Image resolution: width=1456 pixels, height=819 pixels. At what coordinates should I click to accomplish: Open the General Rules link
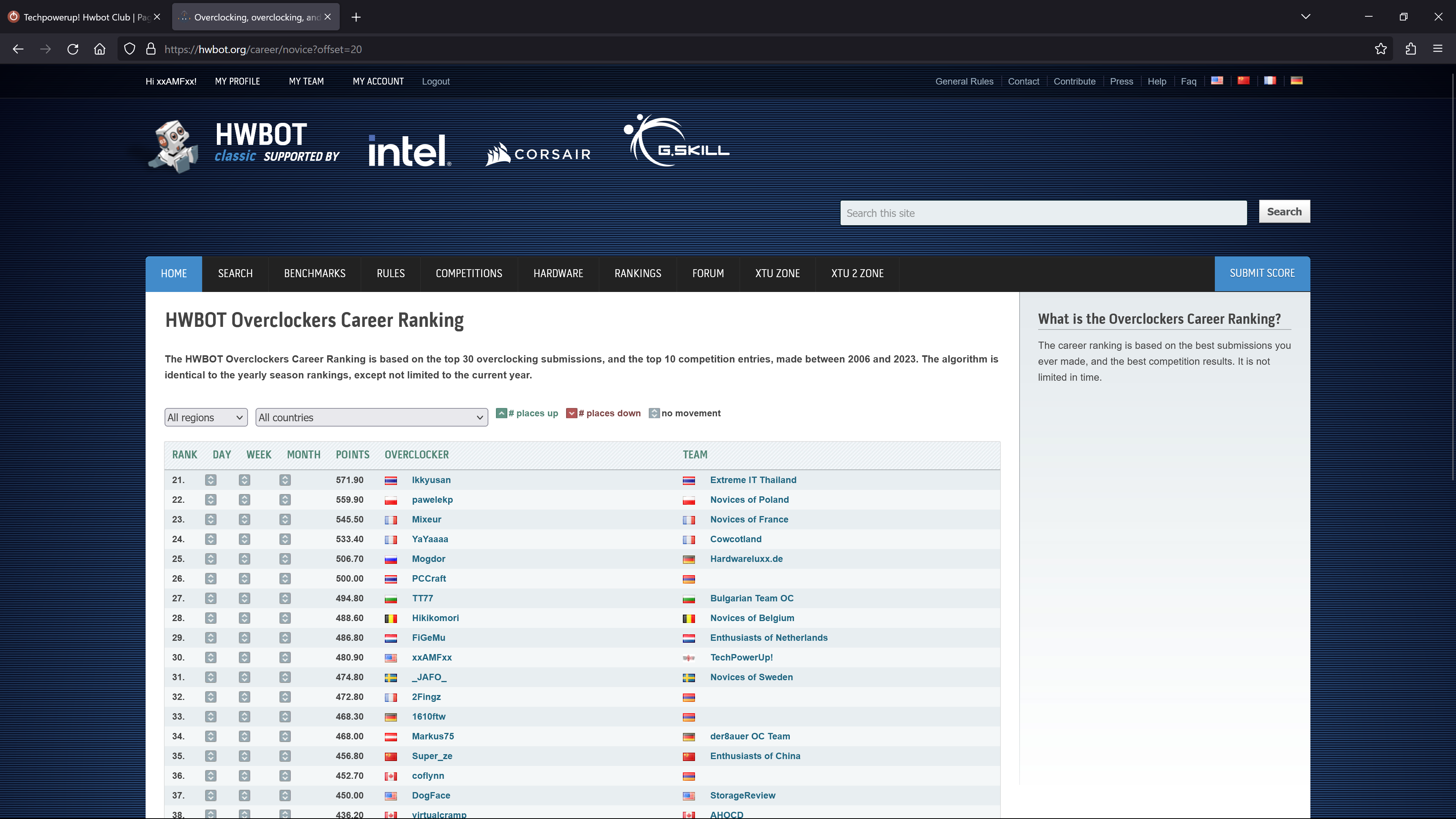click(964, 82)
